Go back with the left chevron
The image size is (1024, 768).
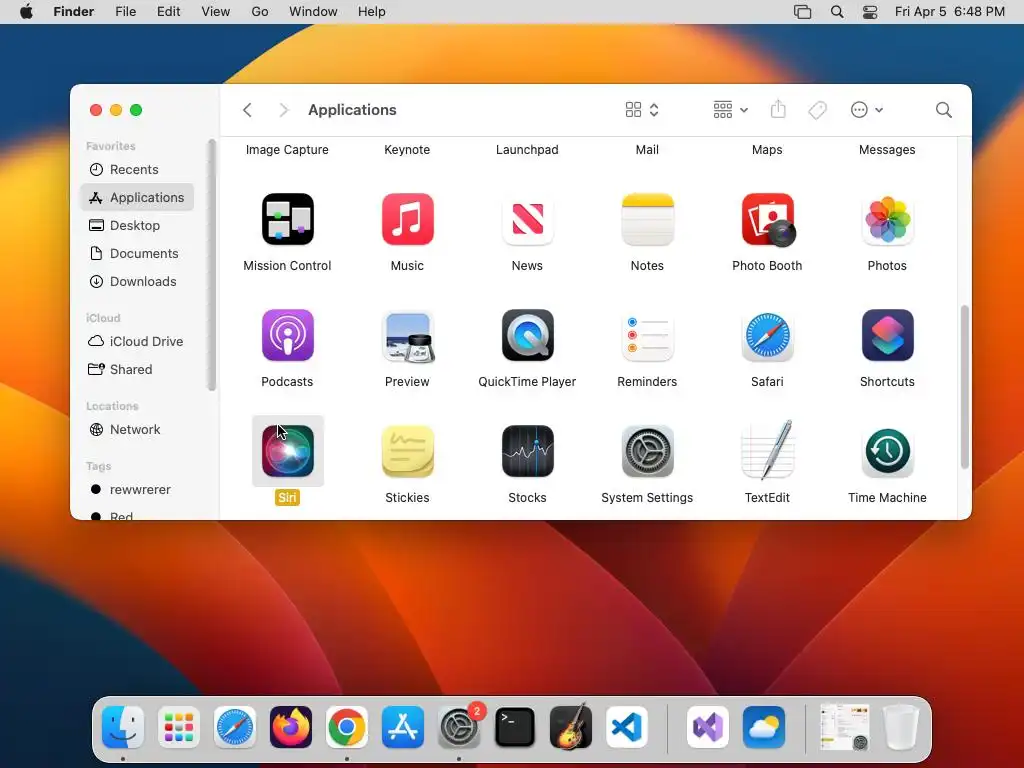pos(247,110)
